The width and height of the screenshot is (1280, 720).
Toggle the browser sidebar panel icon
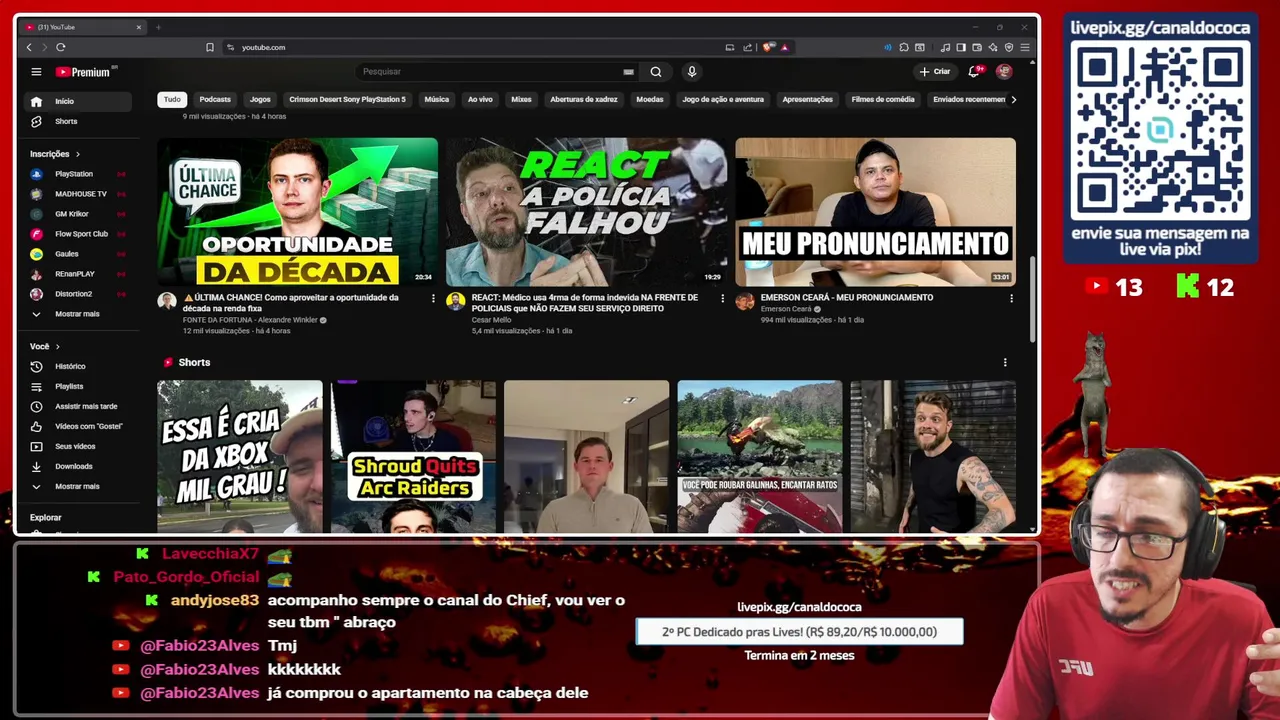pyautogui.click(x=961, y=47)
